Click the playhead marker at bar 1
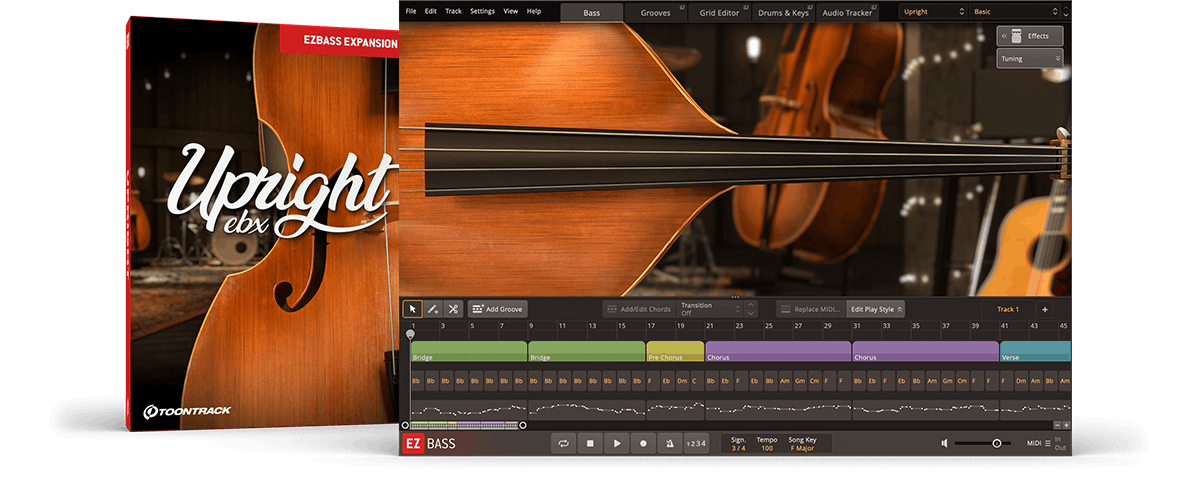The height and width of the screenshot is (488, 1200). (410, 334)
